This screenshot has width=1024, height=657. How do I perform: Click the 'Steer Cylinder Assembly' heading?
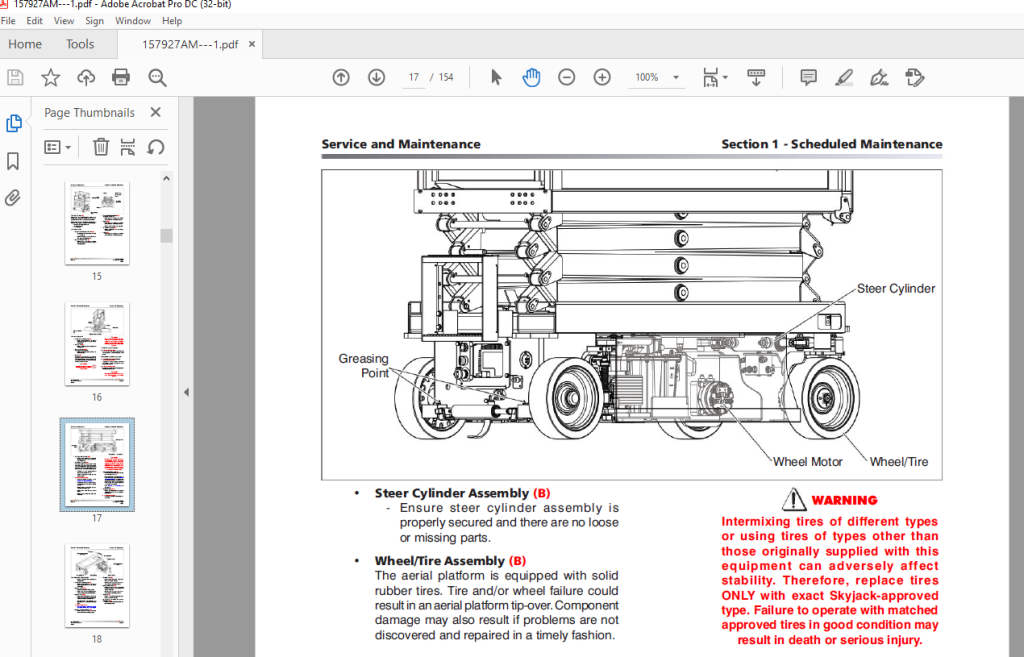pyautogui.click(x=452, y=493)
